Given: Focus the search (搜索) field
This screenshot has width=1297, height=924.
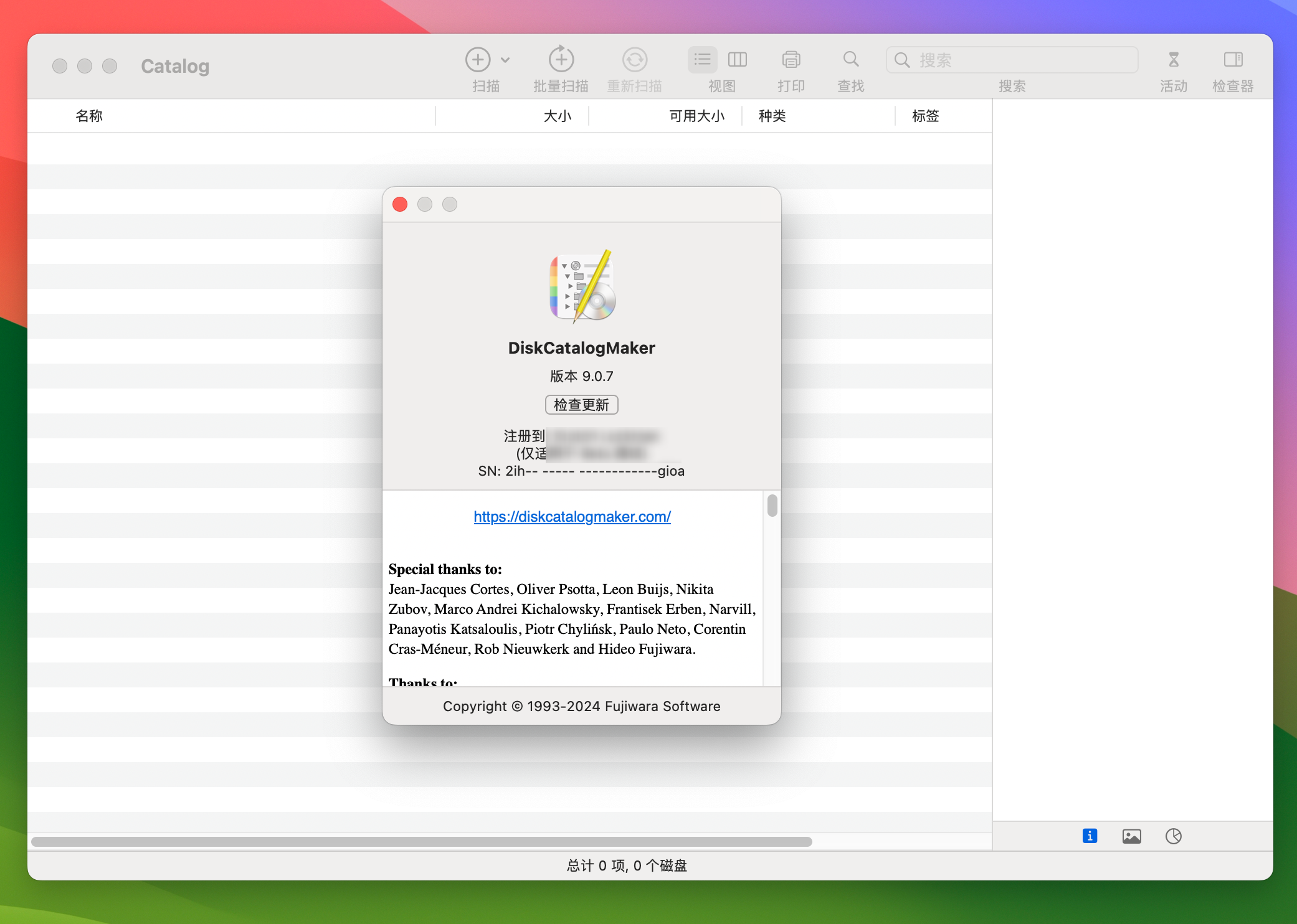Looking at the screenshot, I should coord(1012,60).
